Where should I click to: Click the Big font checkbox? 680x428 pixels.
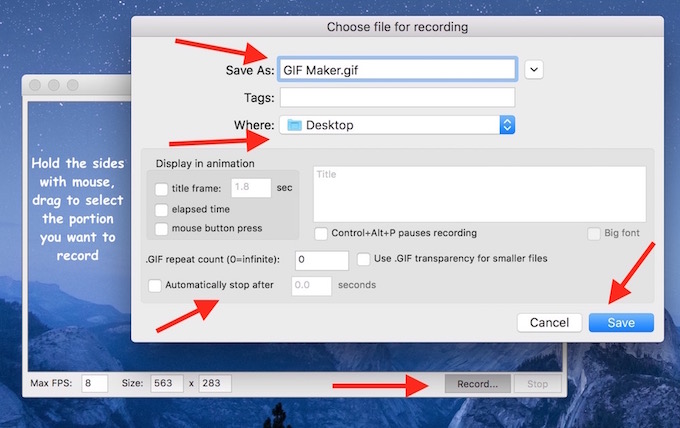[594, 234]
